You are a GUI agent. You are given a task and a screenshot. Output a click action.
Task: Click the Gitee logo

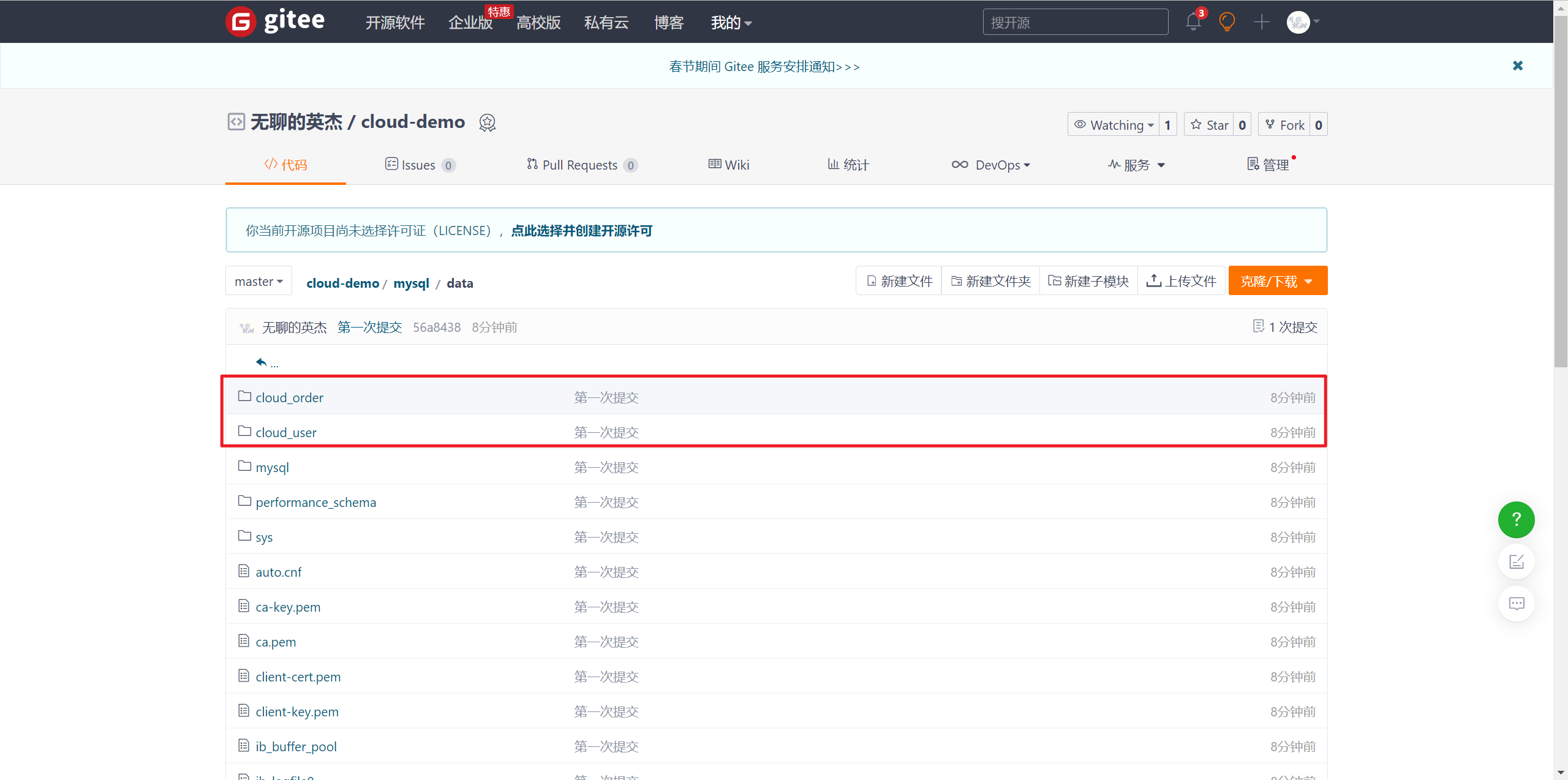pyautogui.click(x=276, y=21)
